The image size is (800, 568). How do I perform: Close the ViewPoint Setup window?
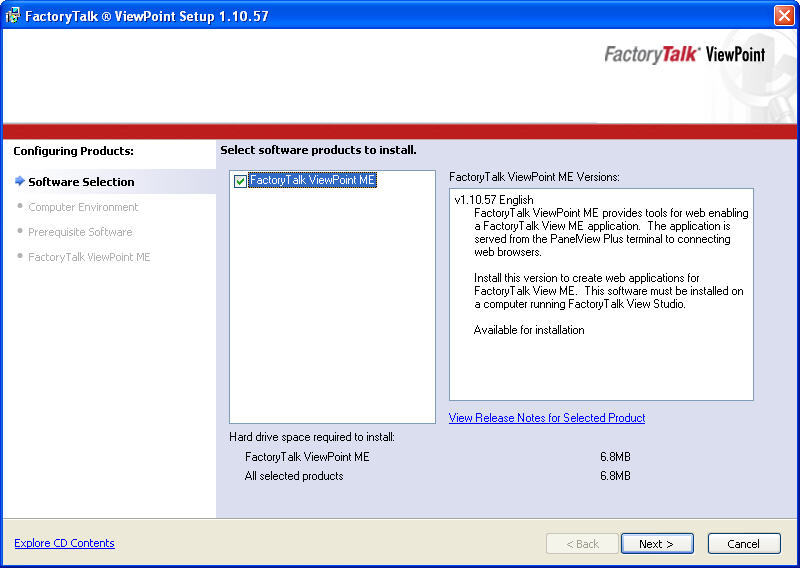point(784,15)
